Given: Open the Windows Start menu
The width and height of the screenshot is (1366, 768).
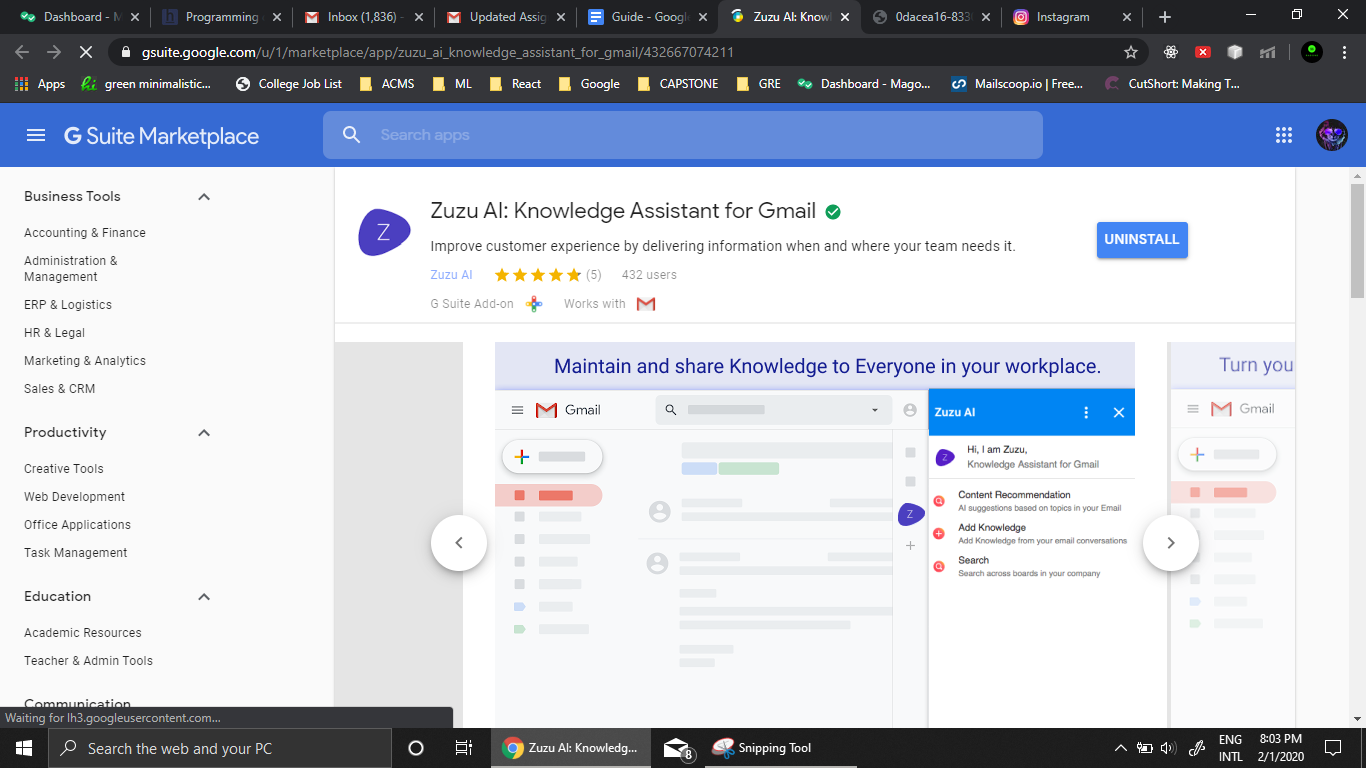Looking at the screenshot, I should pos(24,748).
